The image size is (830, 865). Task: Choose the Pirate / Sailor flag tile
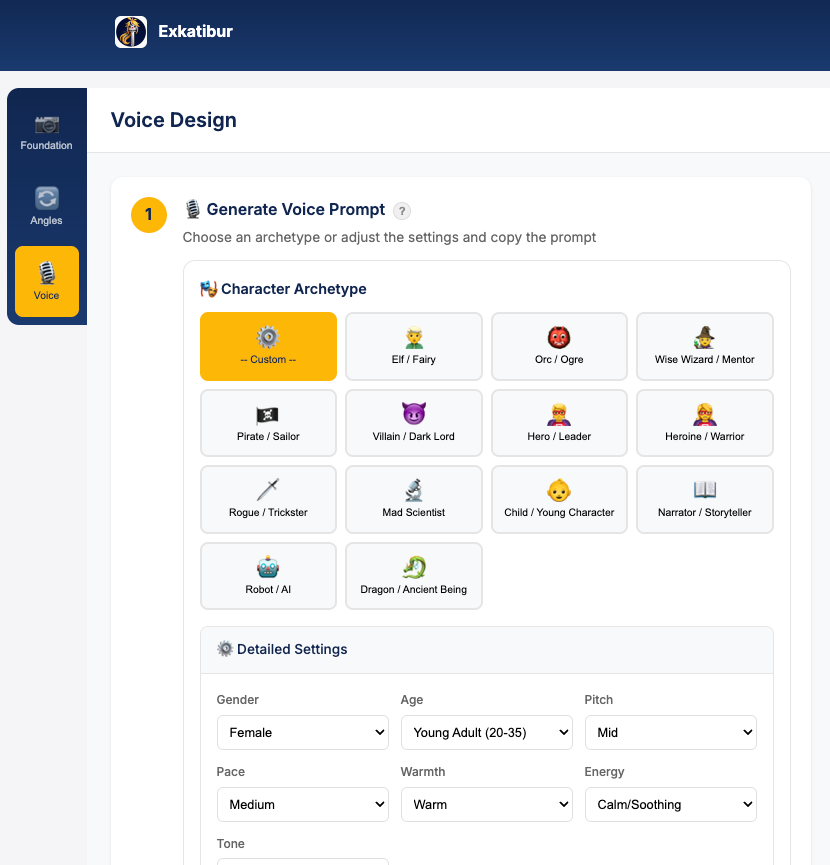pyautogui.click(x=268, y=423)
